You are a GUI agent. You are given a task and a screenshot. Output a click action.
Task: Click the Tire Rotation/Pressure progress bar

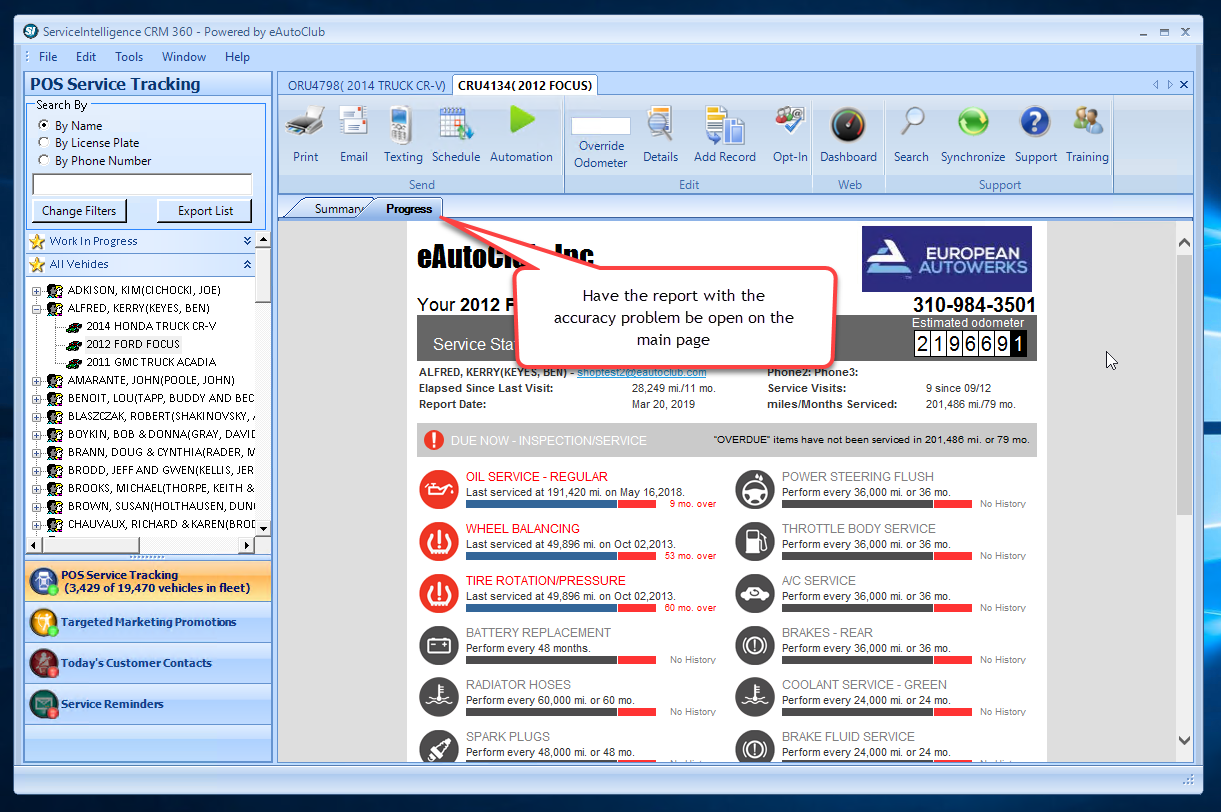pos(561,608)
